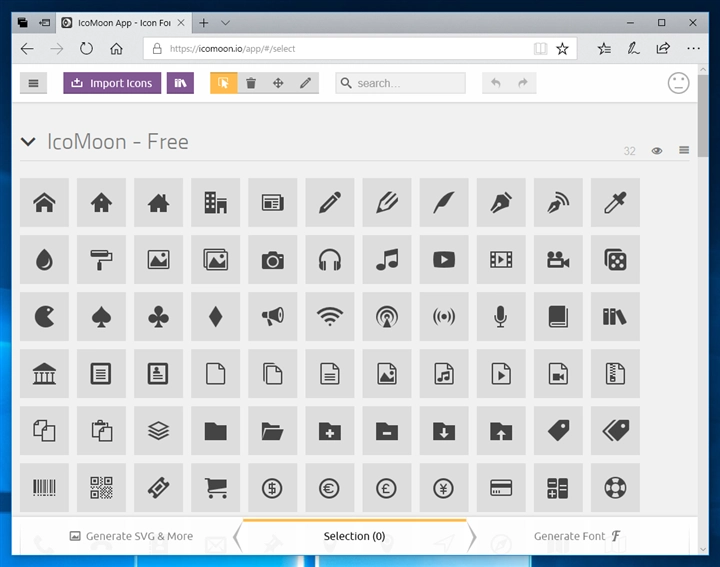This screenshot has width=720, height=567.
Task: Select the folder download icon
Action: click(444, 431)
